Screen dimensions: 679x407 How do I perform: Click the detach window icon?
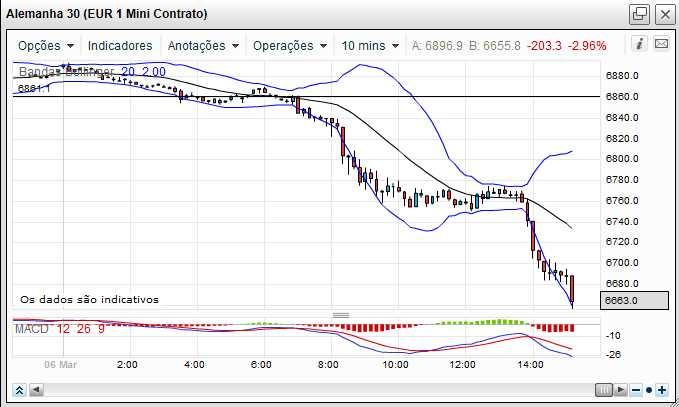click(639, 14)
